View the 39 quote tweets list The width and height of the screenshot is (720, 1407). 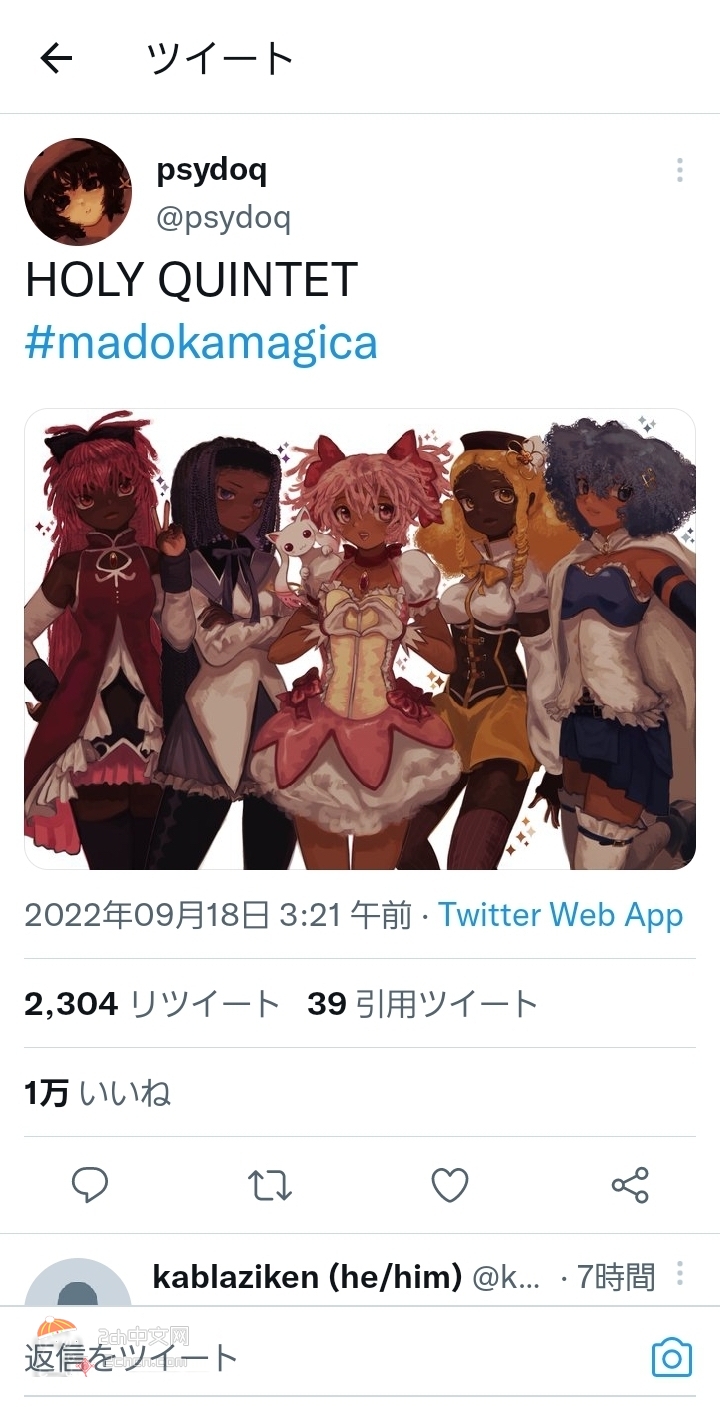423,1004
